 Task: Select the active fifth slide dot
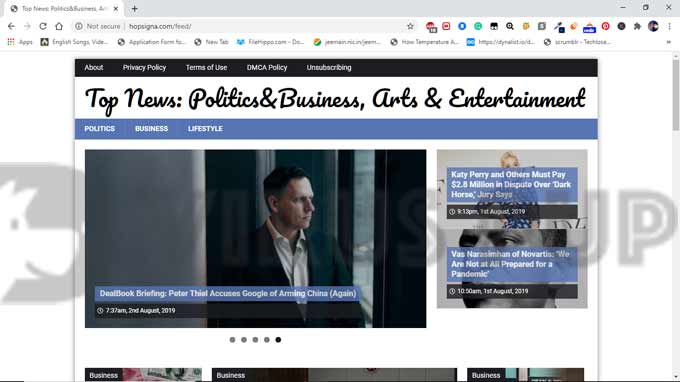(x=278, y=340)
